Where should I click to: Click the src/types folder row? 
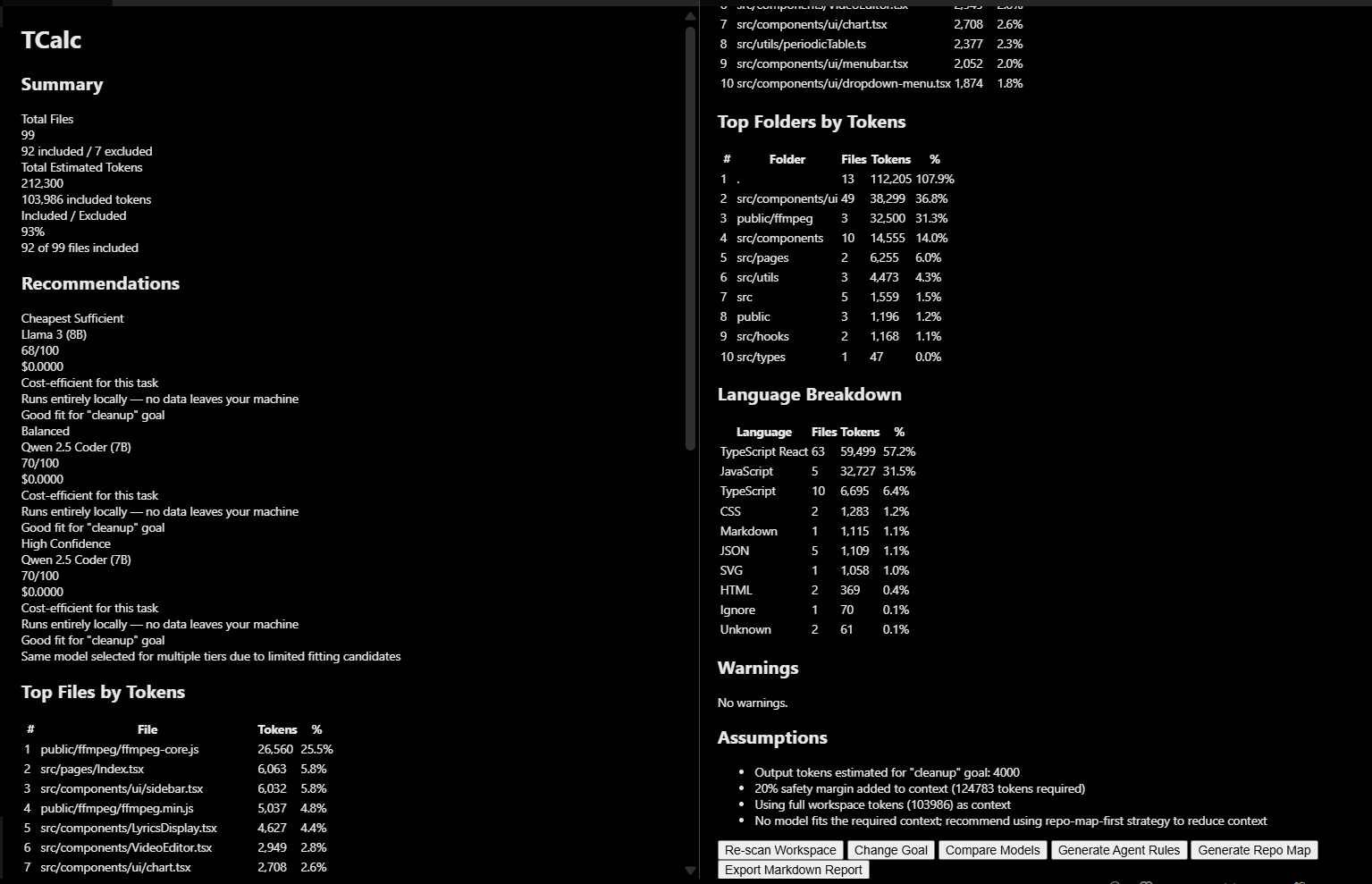[x=838, y=357]
